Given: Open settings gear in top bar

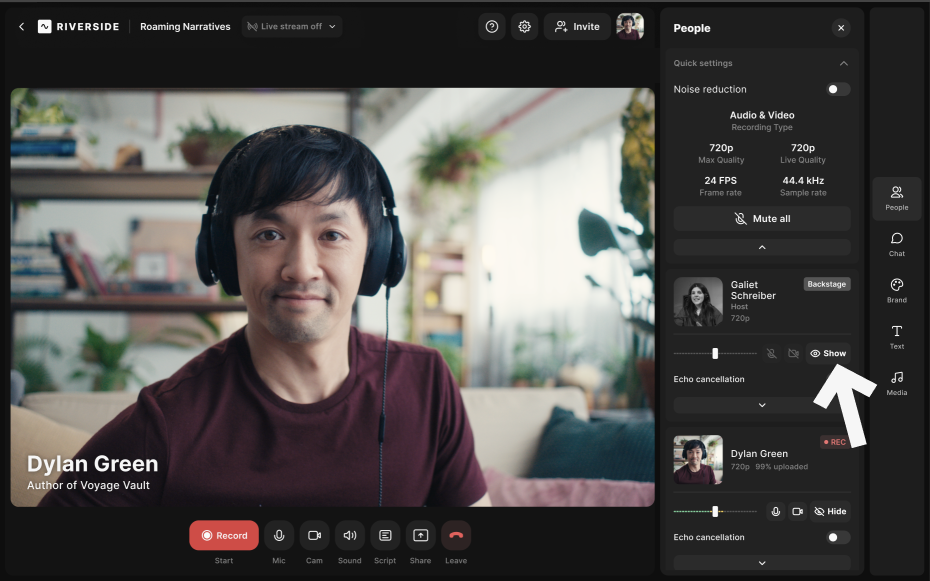Looking at the screenshot, I should pyautogui.click(x=524, y=27).
